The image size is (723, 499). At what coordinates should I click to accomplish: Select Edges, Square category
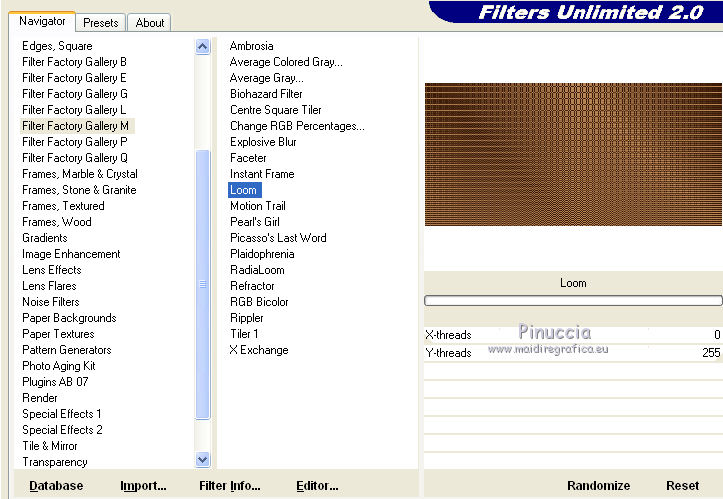(57, 46)
